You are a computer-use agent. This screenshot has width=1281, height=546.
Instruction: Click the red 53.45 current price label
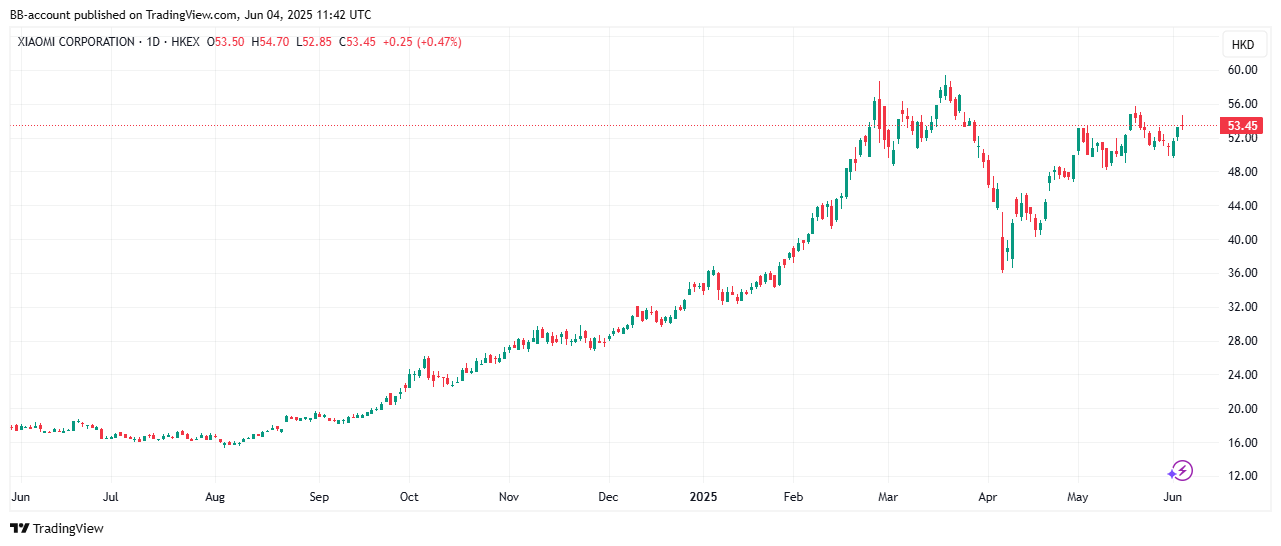1241,126
